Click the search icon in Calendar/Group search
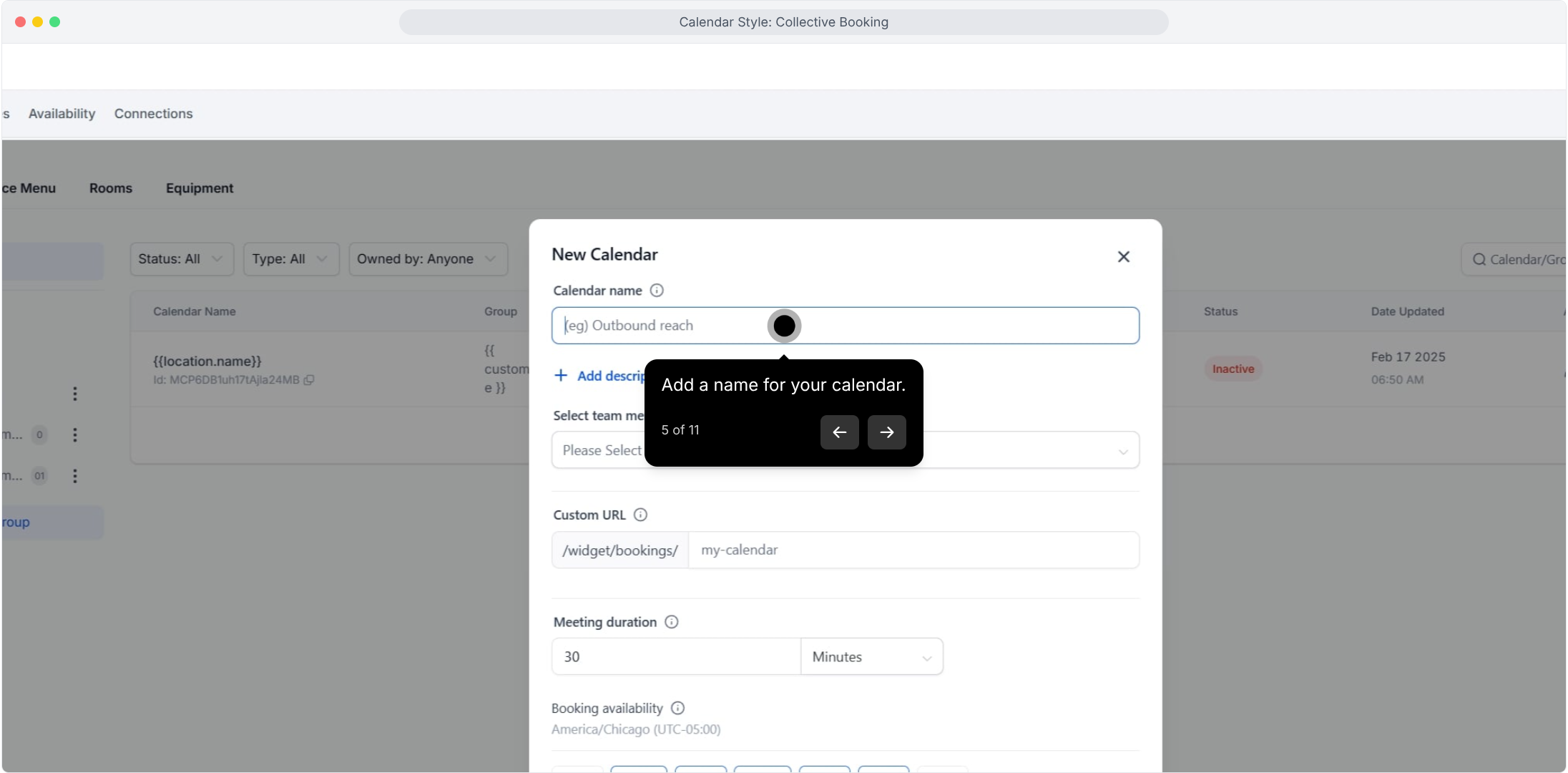Viewport: 1568px width, 773px height. [x=1479, y=260]
